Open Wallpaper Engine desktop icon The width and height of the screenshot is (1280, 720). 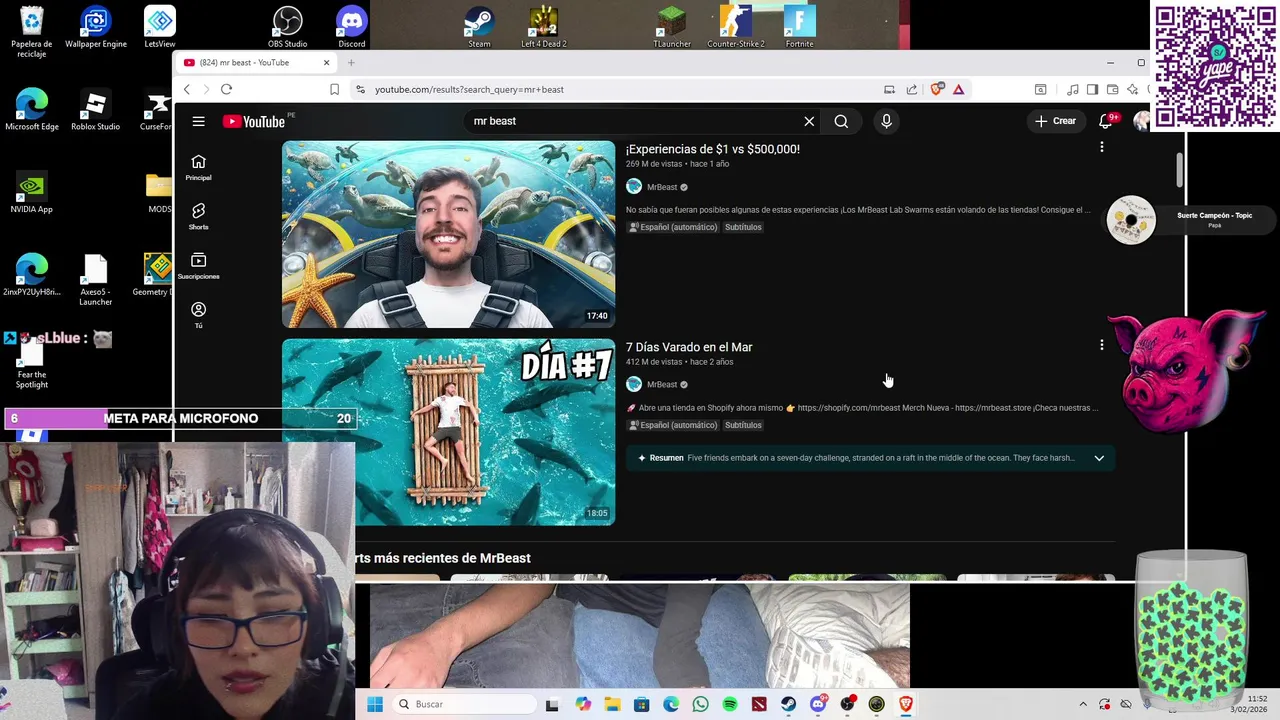click(96, 26)
